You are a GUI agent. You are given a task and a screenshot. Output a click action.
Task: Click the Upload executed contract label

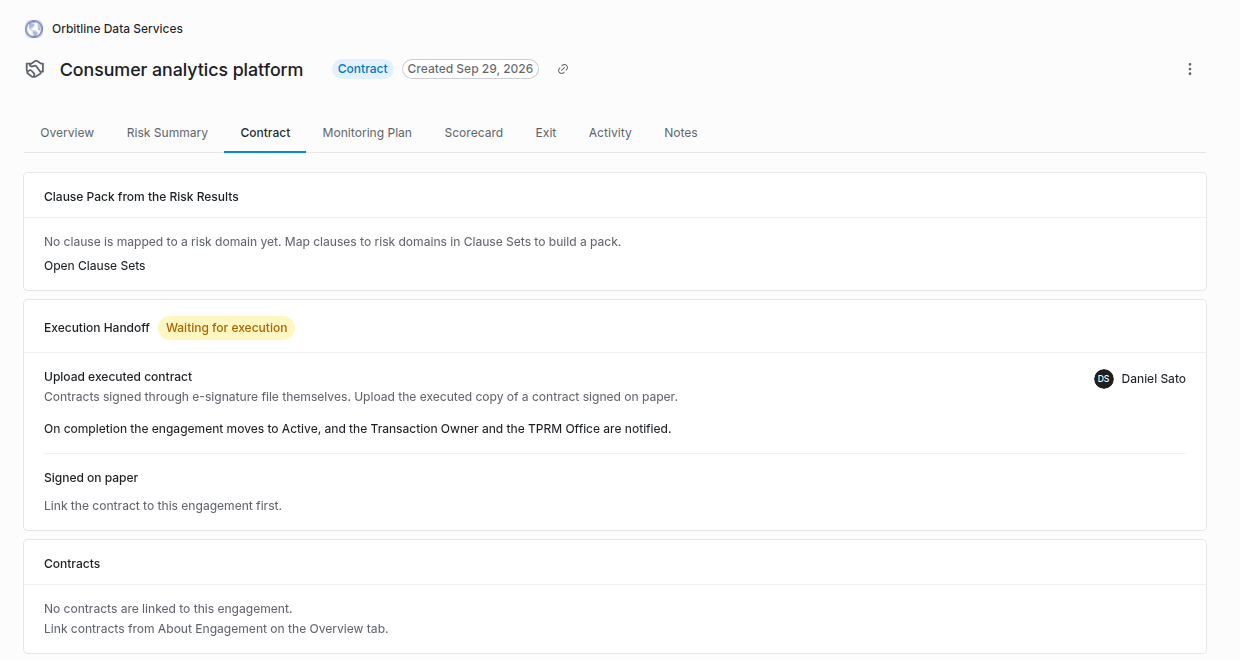pyautogui.click(x=118, y=377)
